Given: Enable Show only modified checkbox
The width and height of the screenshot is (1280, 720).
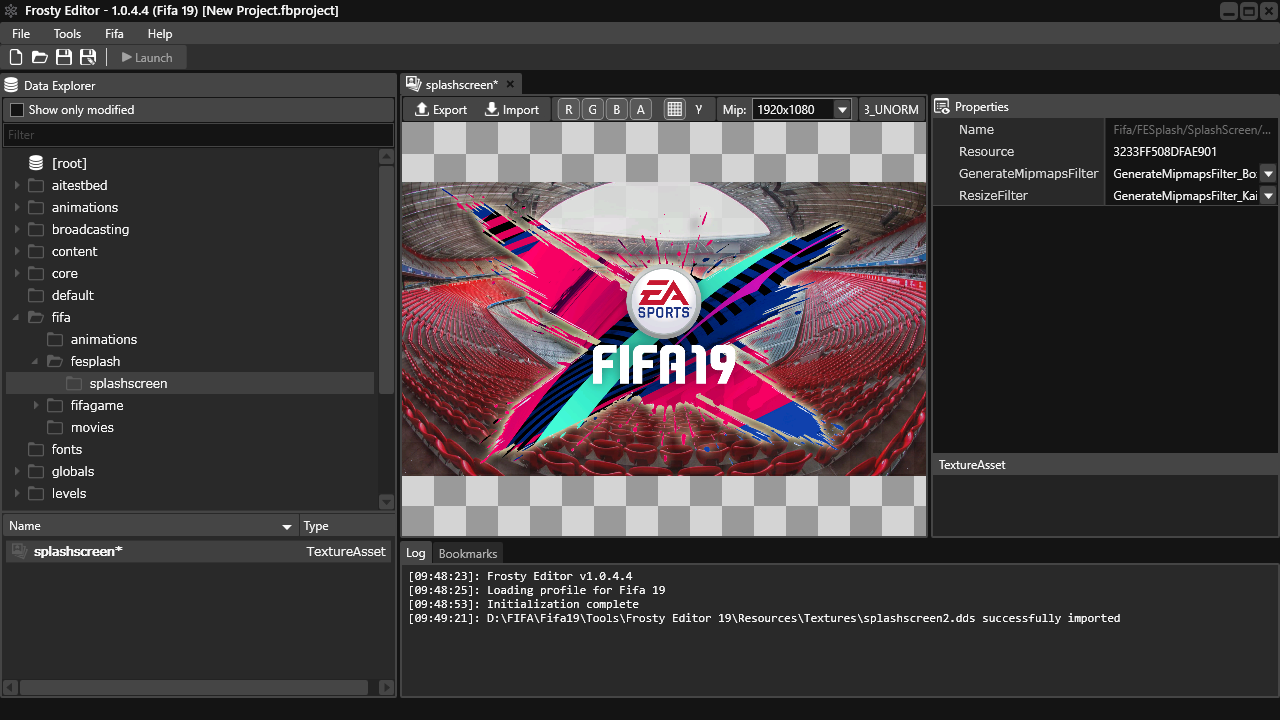Looking at the screenshot, I should click(17, 110).
